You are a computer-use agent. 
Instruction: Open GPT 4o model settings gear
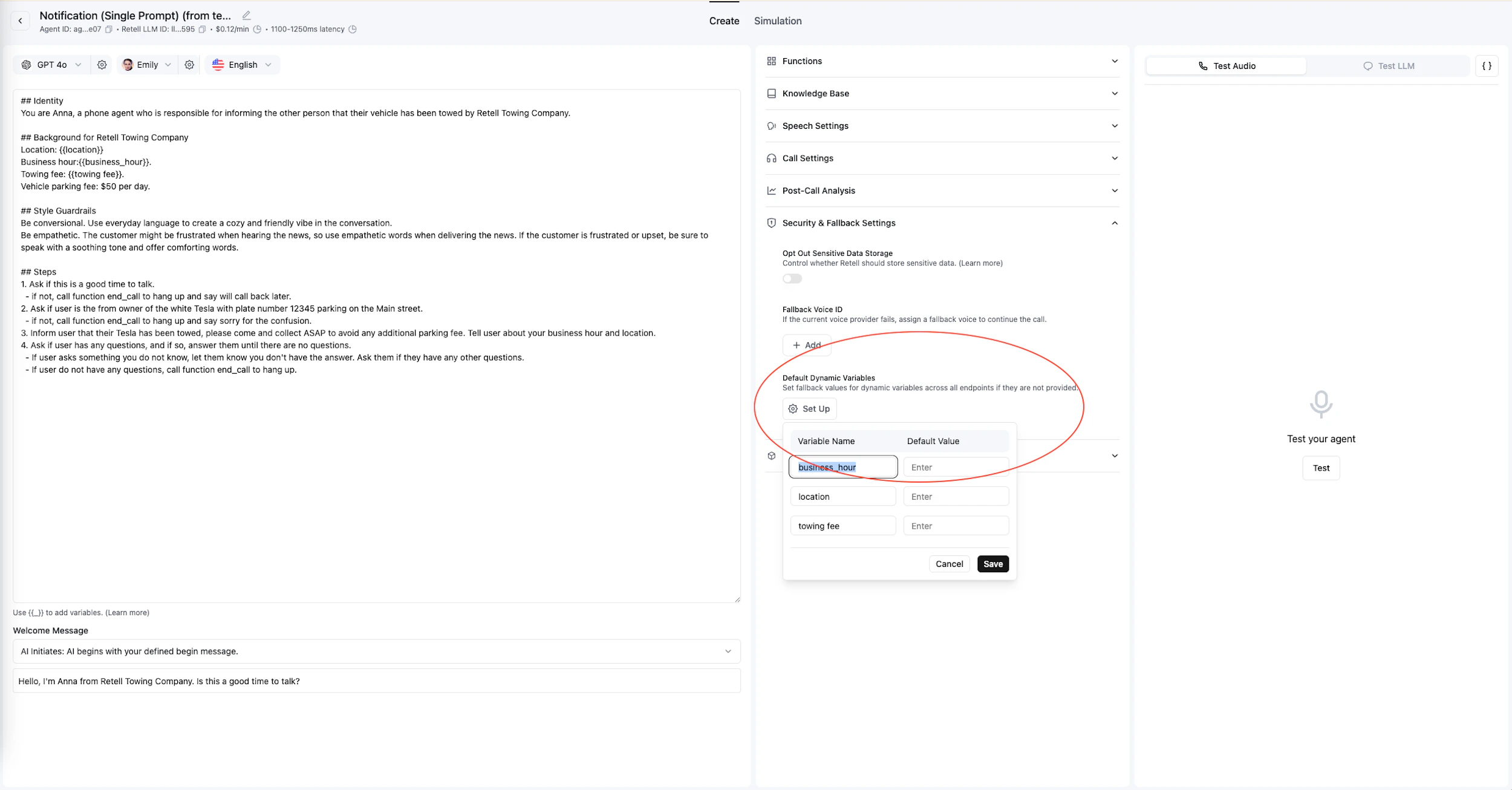tap(102, 65)
